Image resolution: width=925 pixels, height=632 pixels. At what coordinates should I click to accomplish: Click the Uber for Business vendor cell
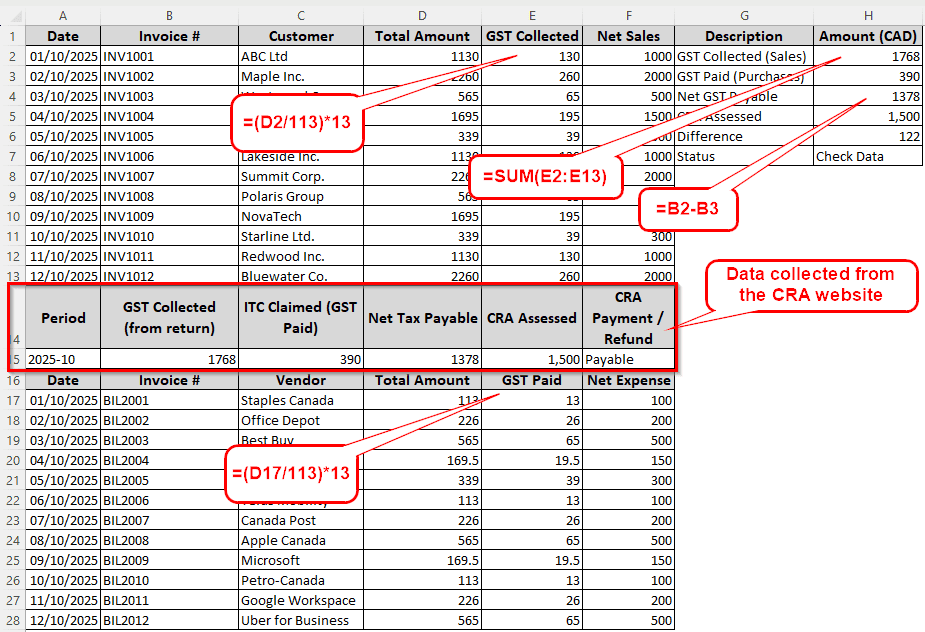[x=300, y=620]
